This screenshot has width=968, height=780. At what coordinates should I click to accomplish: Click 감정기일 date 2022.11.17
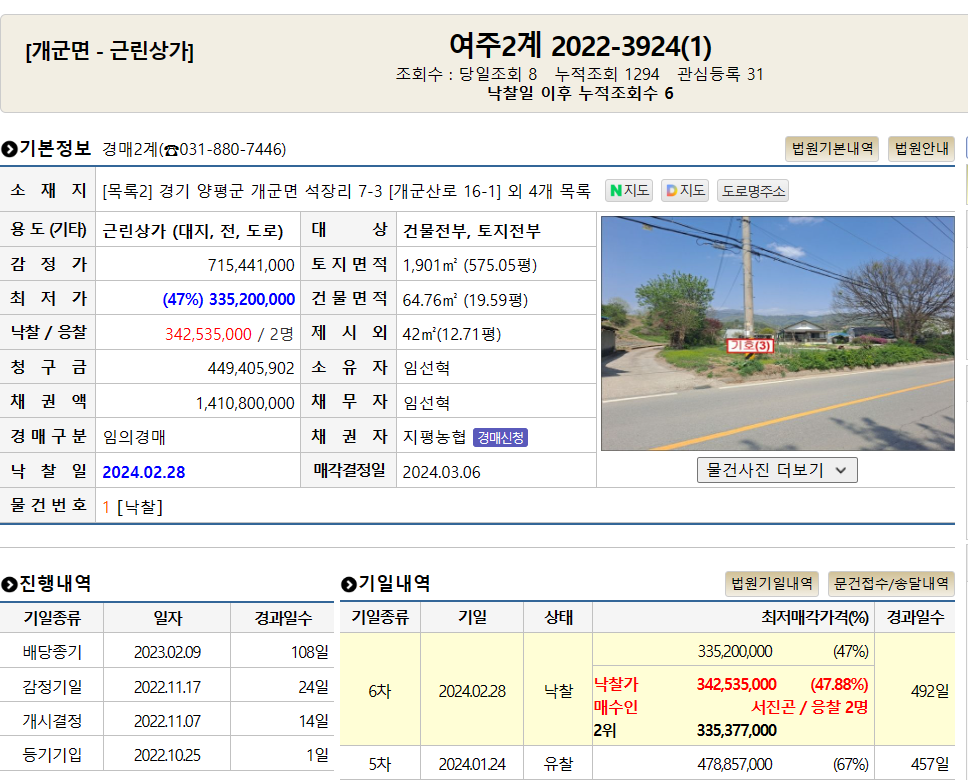(x=167, y=687)
